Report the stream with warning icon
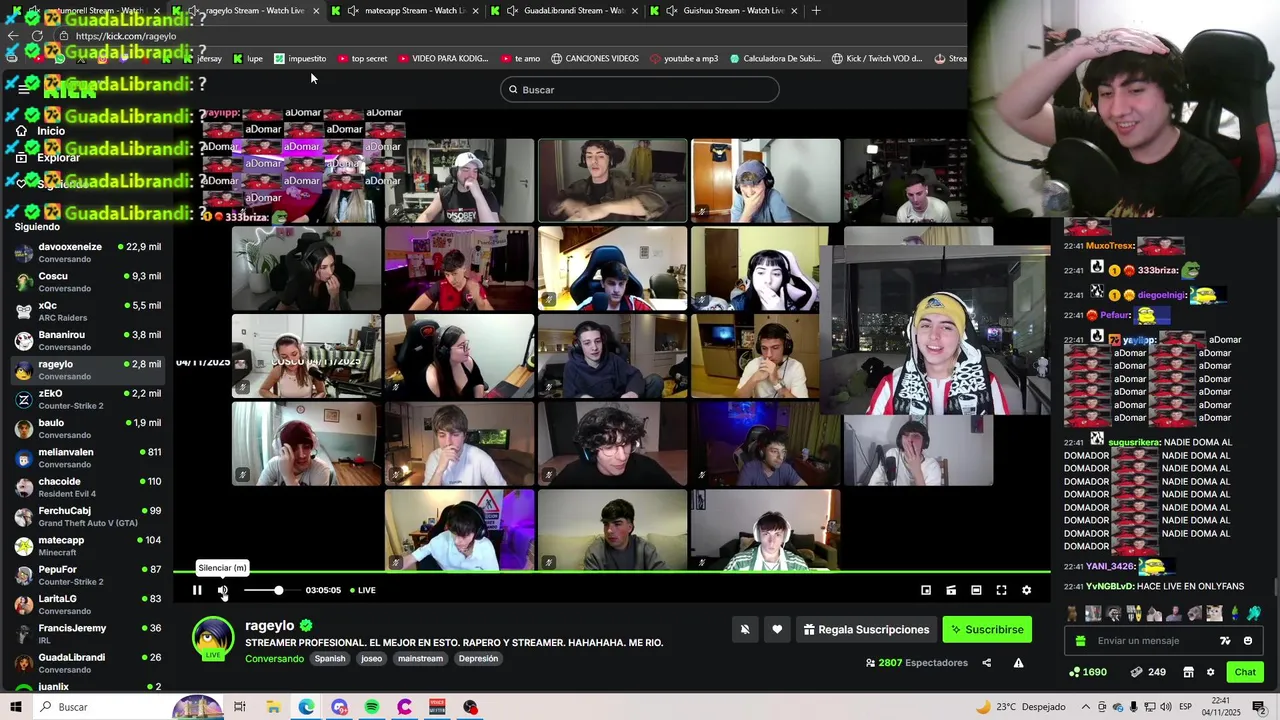1280x720 pixels. [x=1018, y=662]
